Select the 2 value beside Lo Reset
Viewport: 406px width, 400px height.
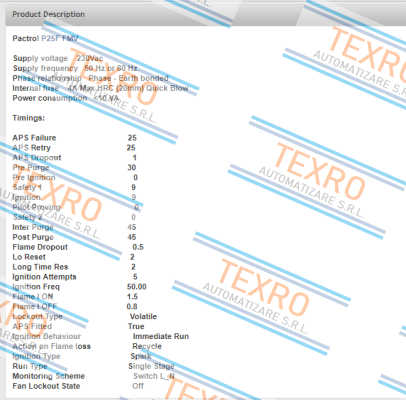[x=132, y=257]
